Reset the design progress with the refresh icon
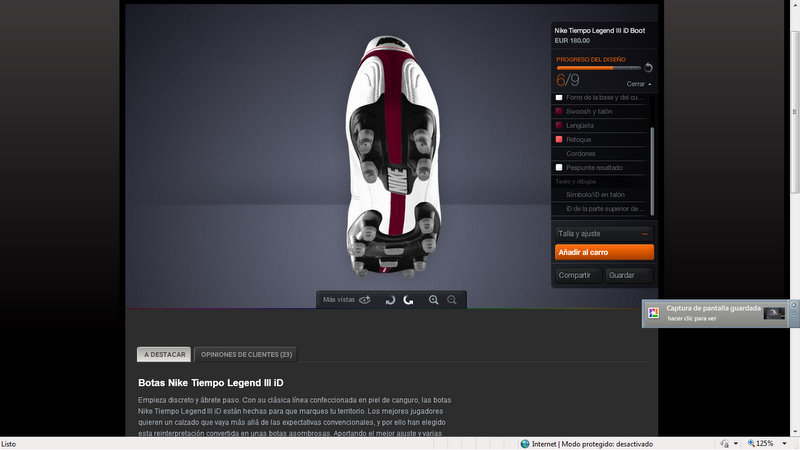This screenshot has width=800, height=450. point(648,67)
